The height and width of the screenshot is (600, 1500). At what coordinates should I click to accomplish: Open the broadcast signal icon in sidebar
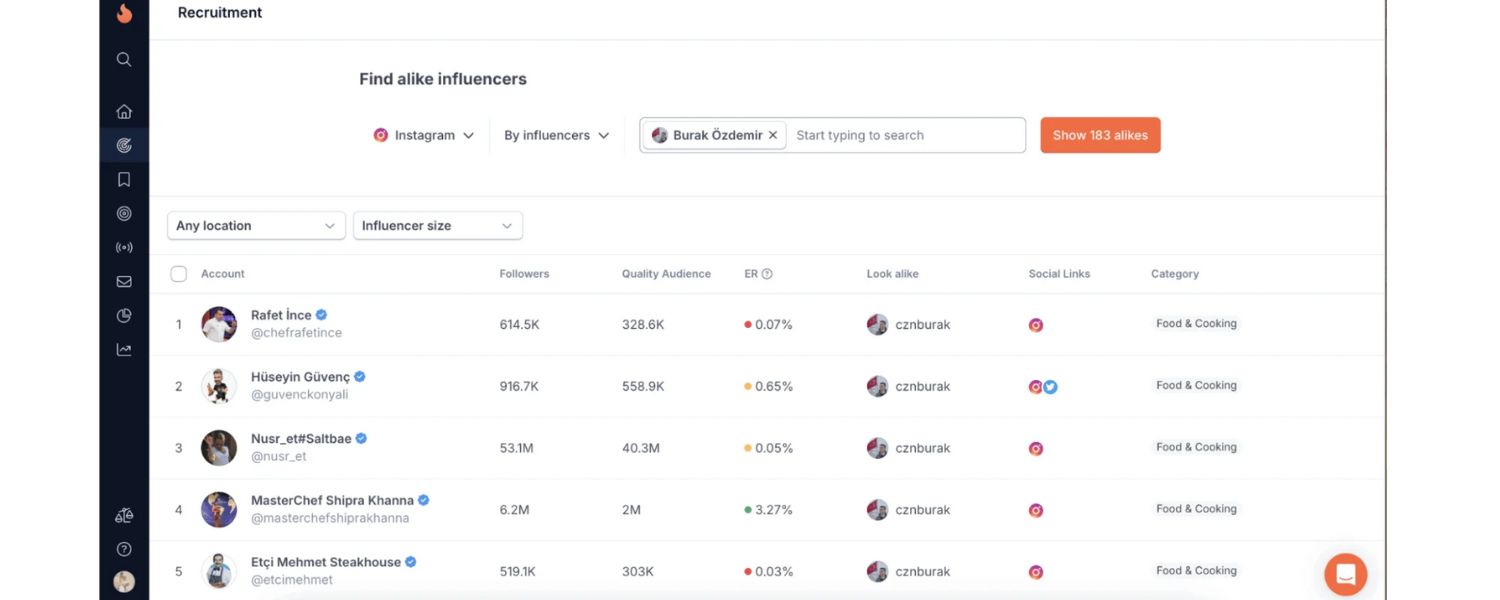pyautogui.click(x=123, y=247)
